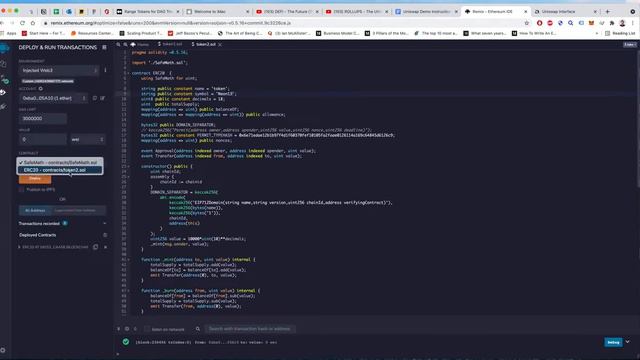Choose SafeMath - contracts/SafeMath.sol option
The width and height of the screenshot is (640, 360).
[60, 162]
